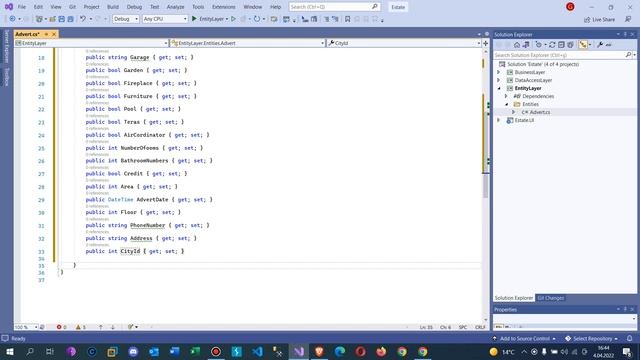Click the magnifier in Search box
The width and height of the screenshot is (640, 360).
point(374,7)
